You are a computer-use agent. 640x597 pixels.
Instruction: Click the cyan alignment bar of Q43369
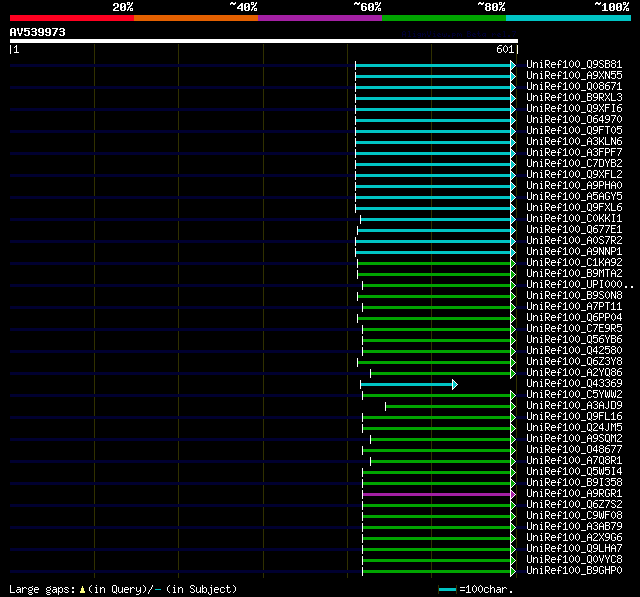click(x=406, y=384)
